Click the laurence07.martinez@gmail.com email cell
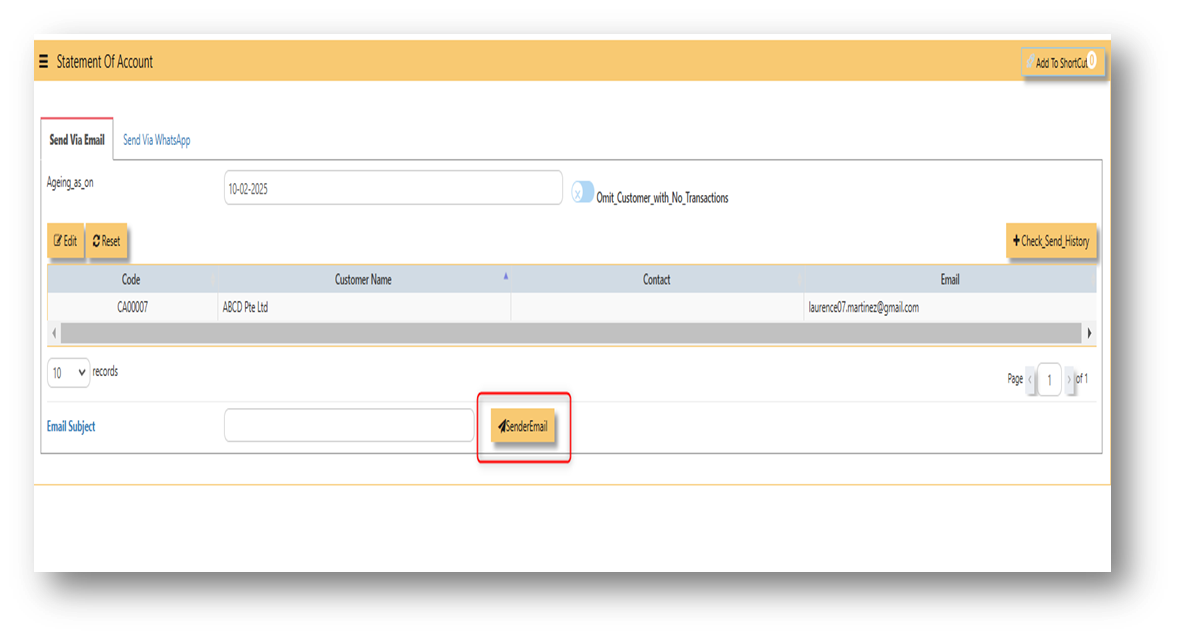The height and width of the screenshot is (638, 1177). (x=950, y=307)
